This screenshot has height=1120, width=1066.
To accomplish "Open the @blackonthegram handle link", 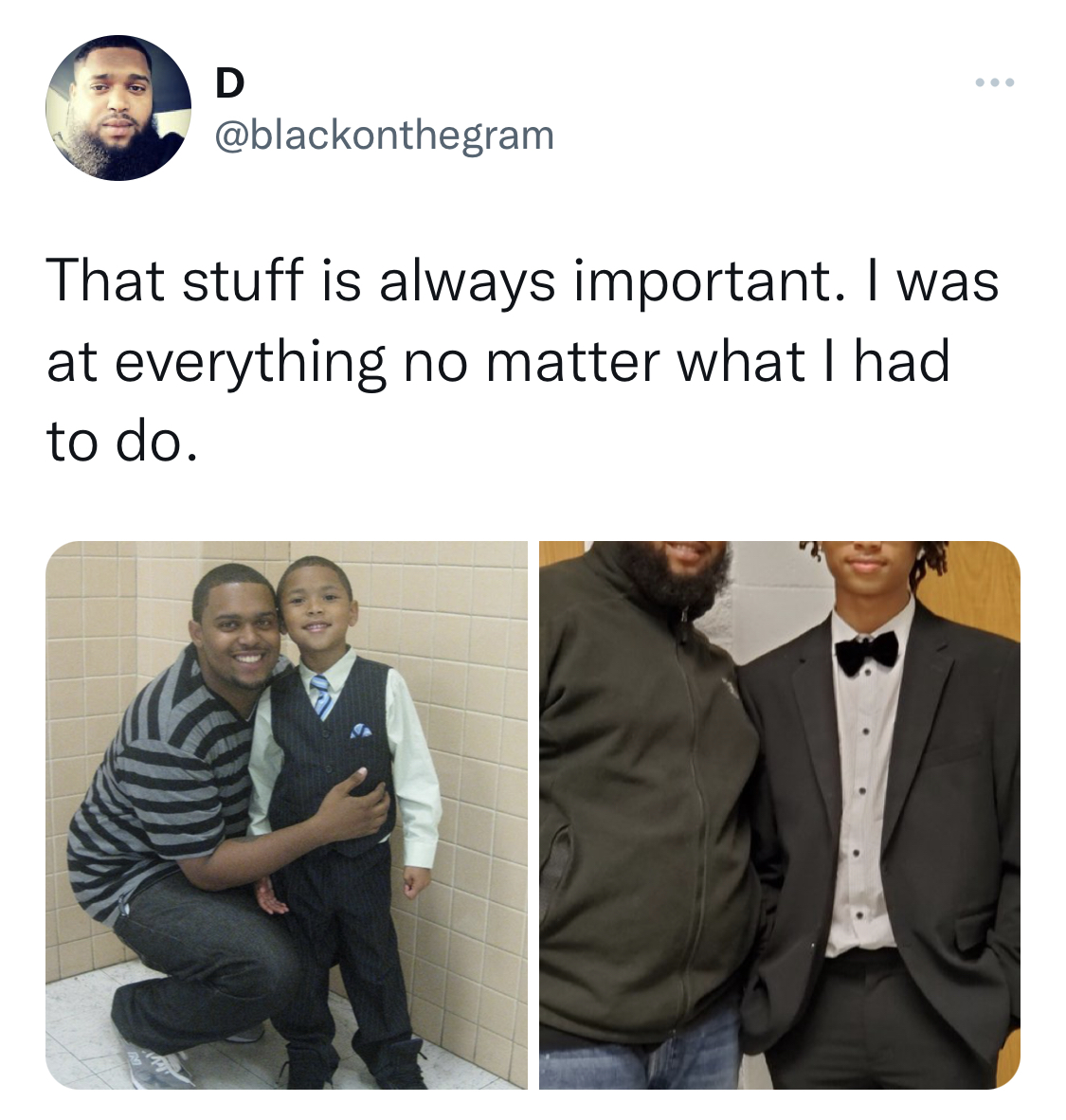I will (x=385, y=135).
